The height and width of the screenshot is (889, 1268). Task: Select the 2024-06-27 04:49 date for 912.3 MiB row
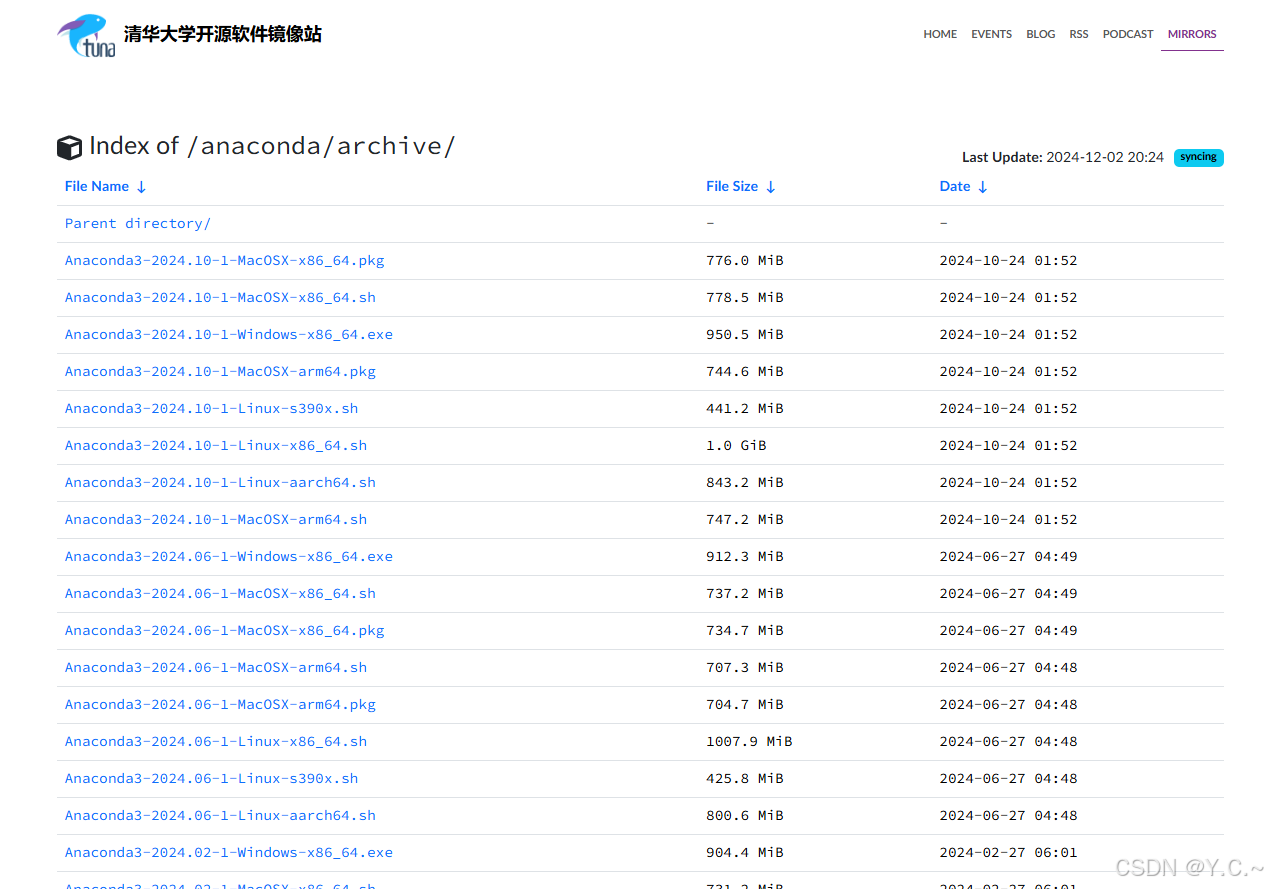(1009, 556)
